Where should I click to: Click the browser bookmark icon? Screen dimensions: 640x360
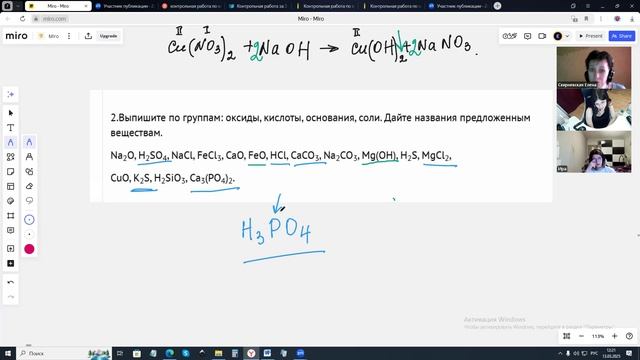coord(587,19)
